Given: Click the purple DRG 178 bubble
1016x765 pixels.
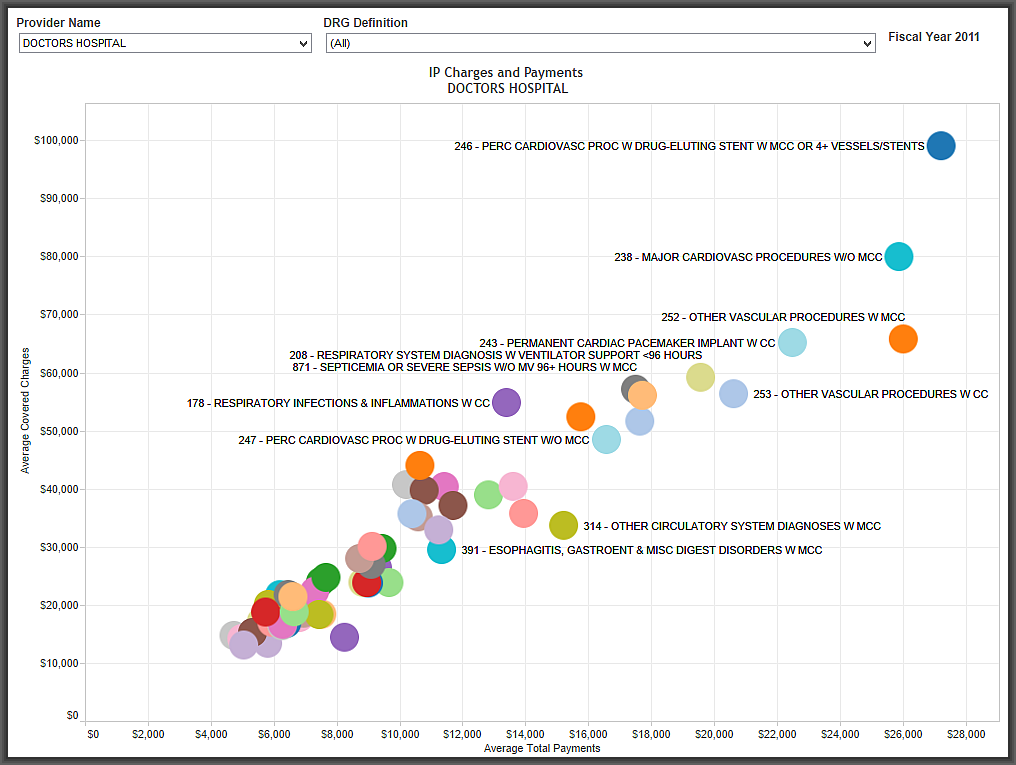Looking at the screenshot, I should 506,403.
